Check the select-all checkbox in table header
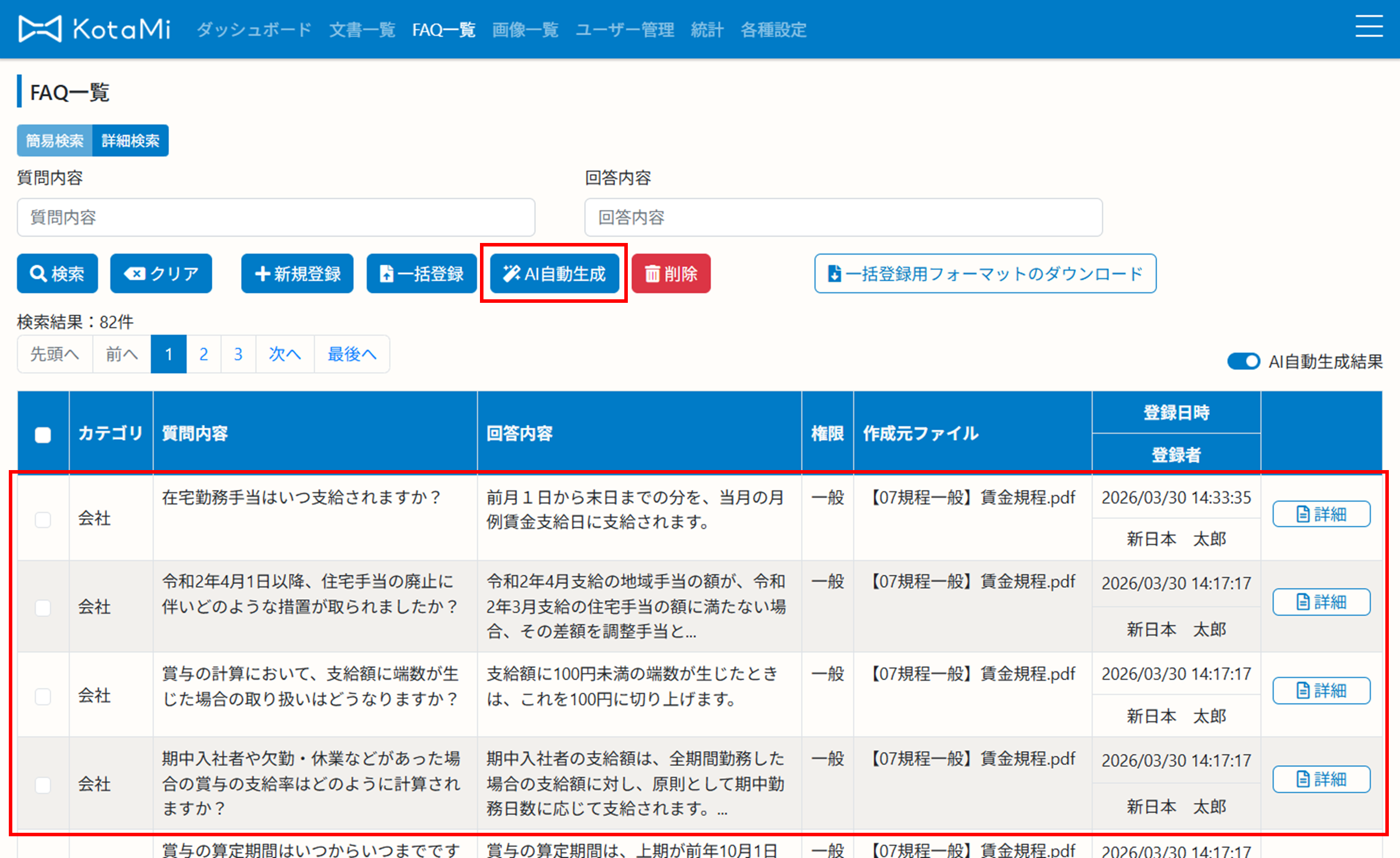Viewport: 1400px width, 858px height. click(x=43, y=435)
